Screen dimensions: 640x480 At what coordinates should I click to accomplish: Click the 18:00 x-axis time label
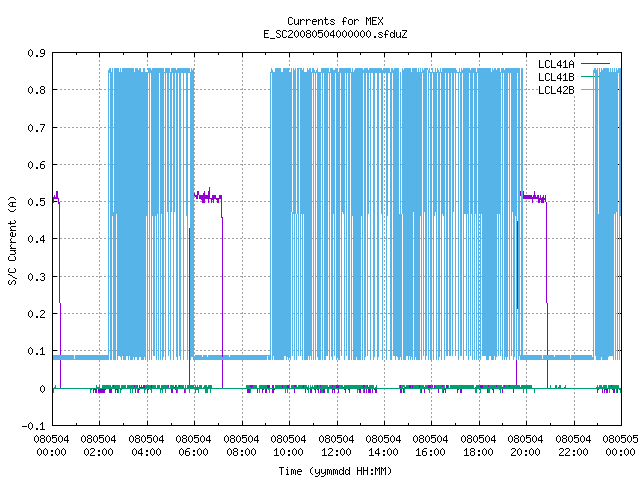coord(478,452)
